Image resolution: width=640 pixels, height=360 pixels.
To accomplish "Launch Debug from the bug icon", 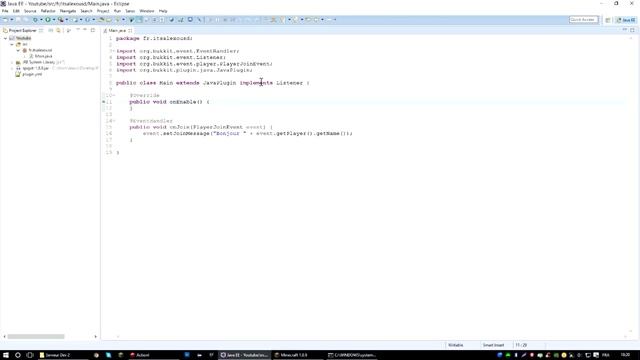I will [35, 20].
